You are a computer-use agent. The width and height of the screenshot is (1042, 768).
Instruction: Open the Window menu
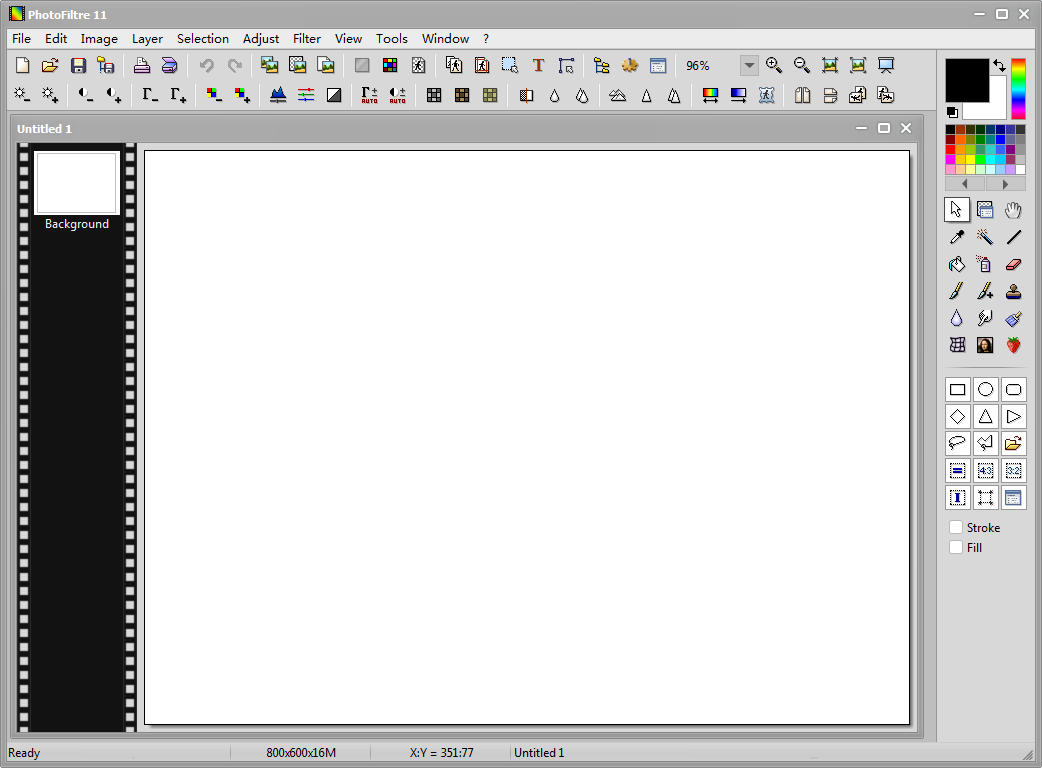(445, 39)
